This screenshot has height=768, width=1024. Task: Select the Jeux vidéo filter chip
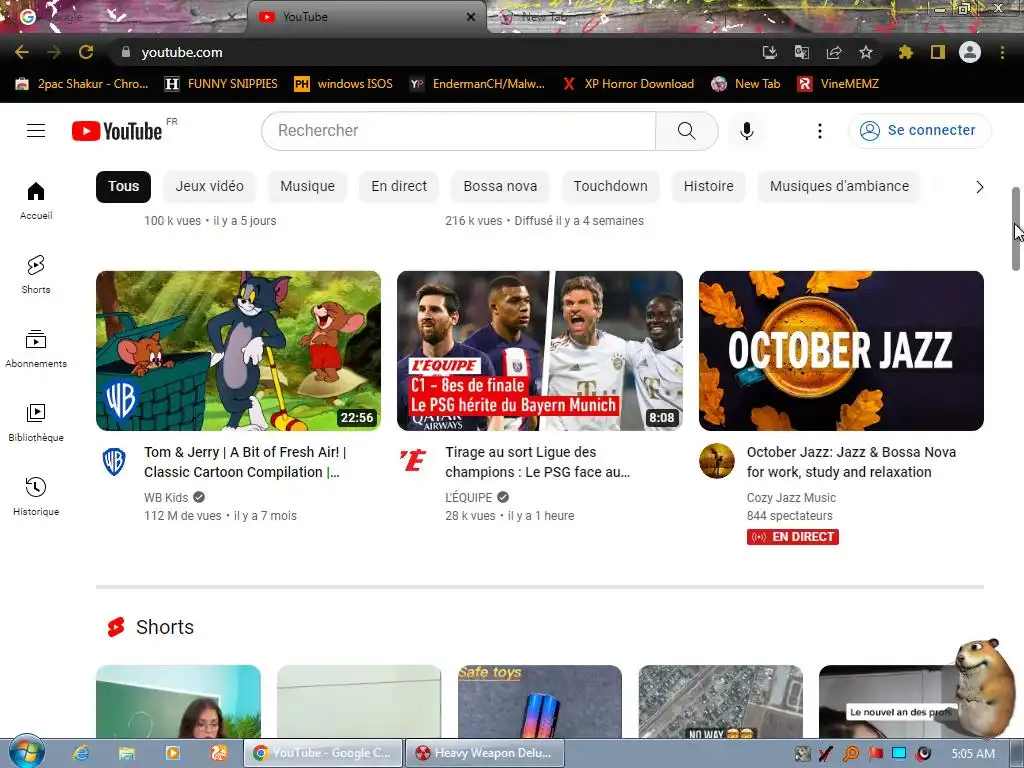tap(210, 186)
